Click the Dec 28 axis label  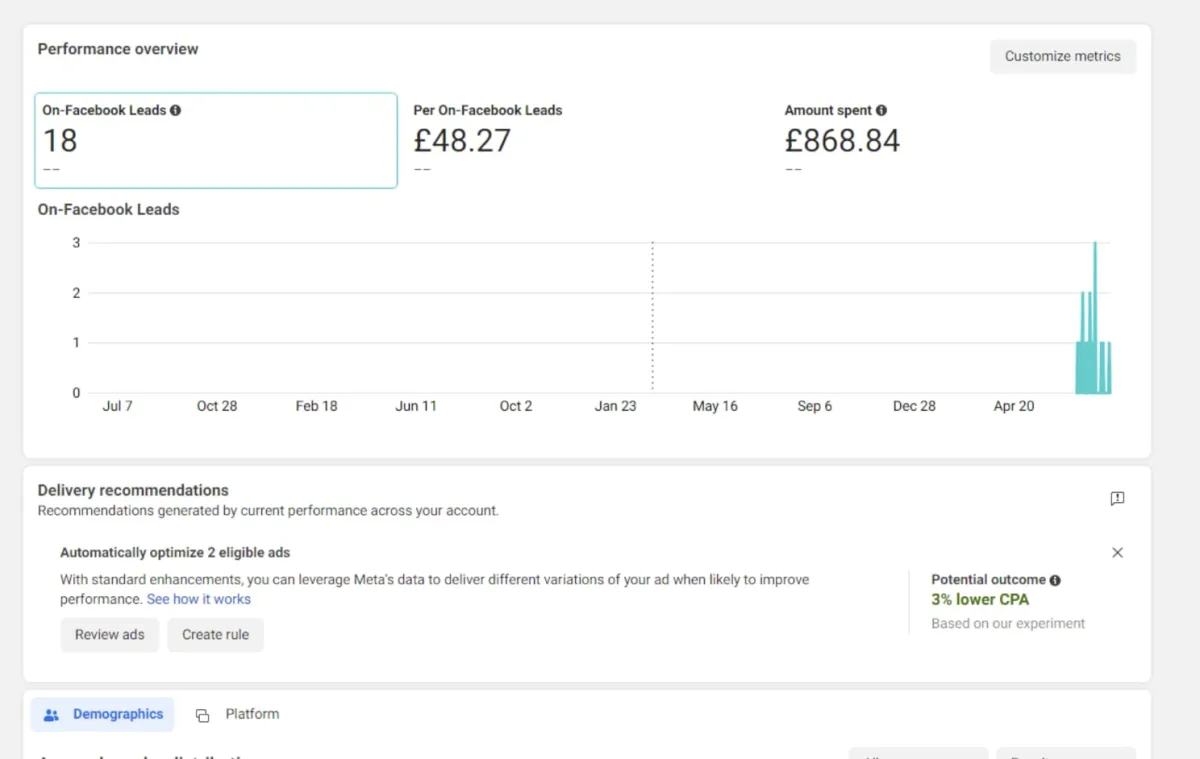[x=914, y=406]
